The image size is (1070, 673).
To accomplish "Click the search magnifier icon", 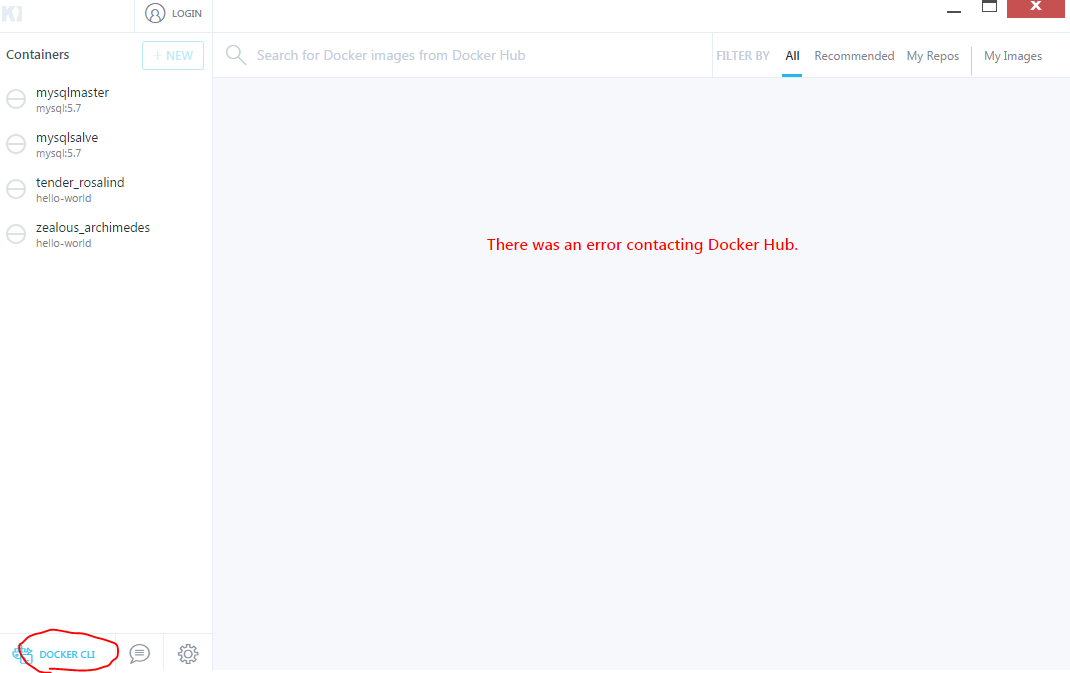I will [235, 55].
